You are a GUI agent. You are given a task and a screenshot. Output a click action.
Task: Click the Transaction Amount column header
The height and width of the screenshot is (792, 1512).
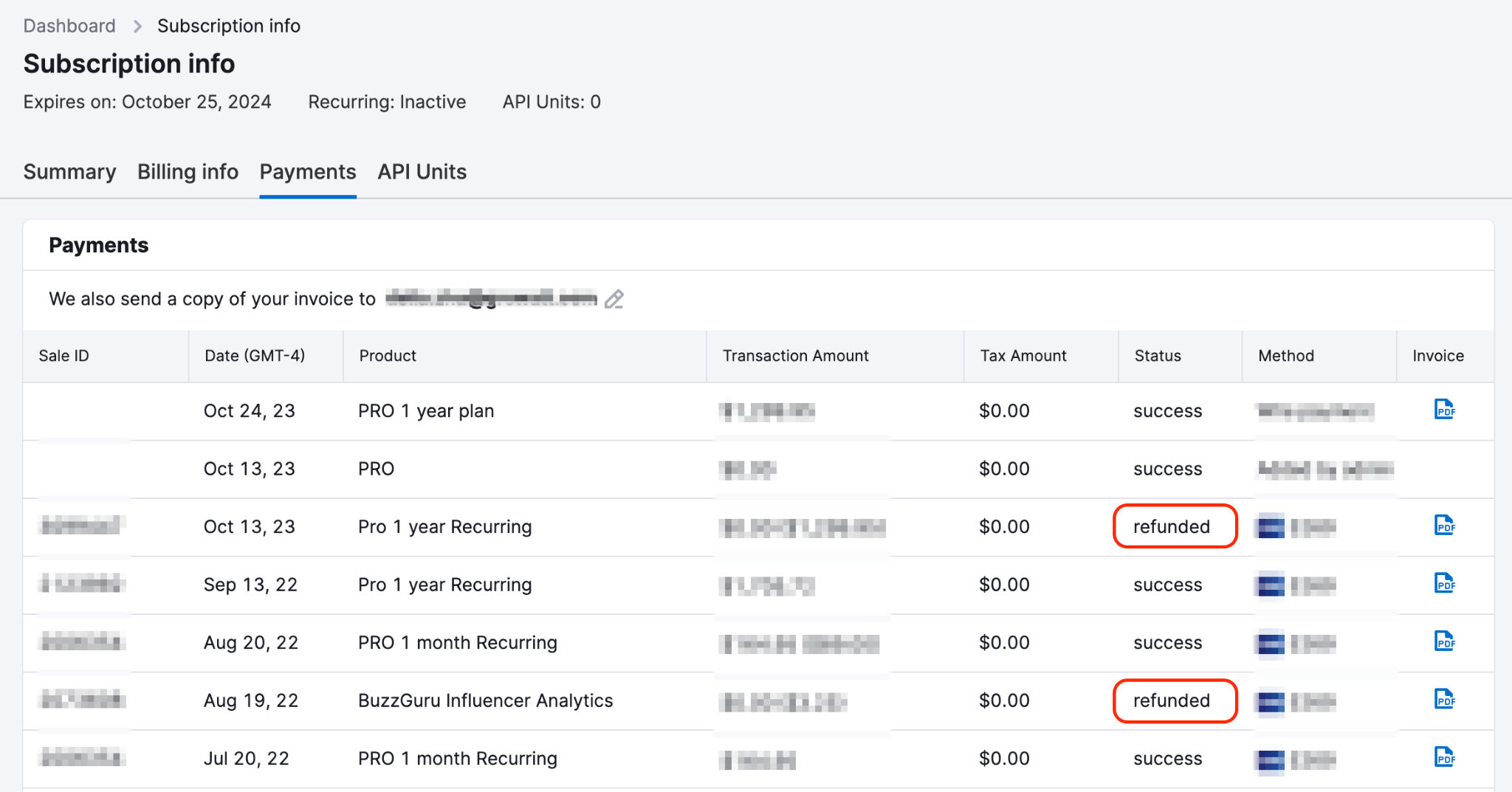point(795,356)
